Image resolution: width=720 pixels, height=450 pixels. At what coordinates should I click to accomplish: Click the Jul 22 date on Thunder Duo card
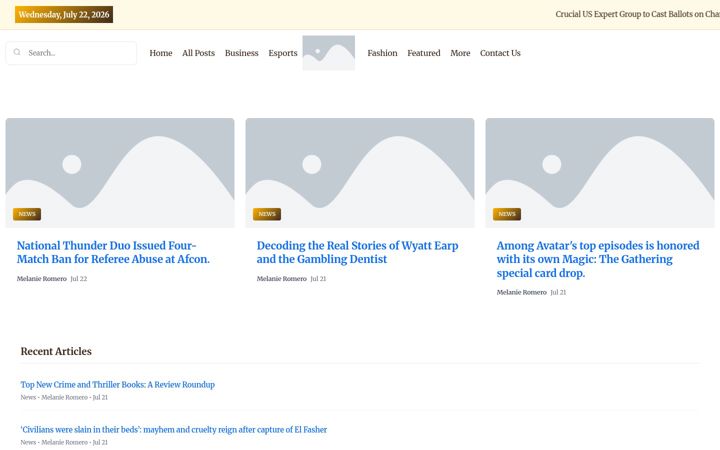[79, 279]
